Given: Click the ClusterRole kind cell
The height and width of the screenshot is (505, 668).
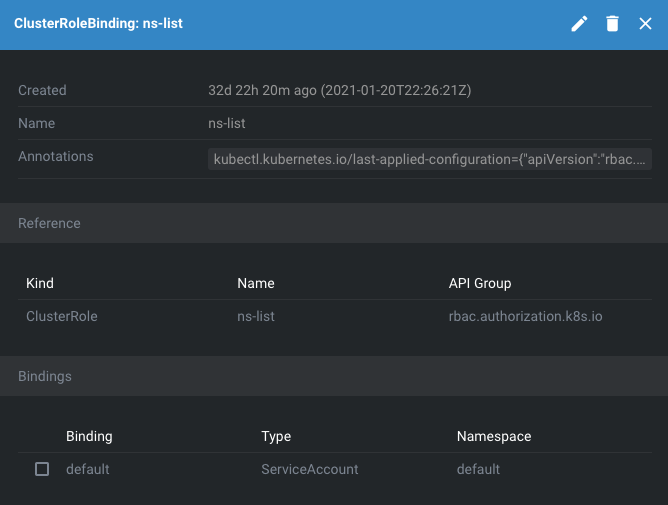Looking at the screenshot, I should pos(62,316).
